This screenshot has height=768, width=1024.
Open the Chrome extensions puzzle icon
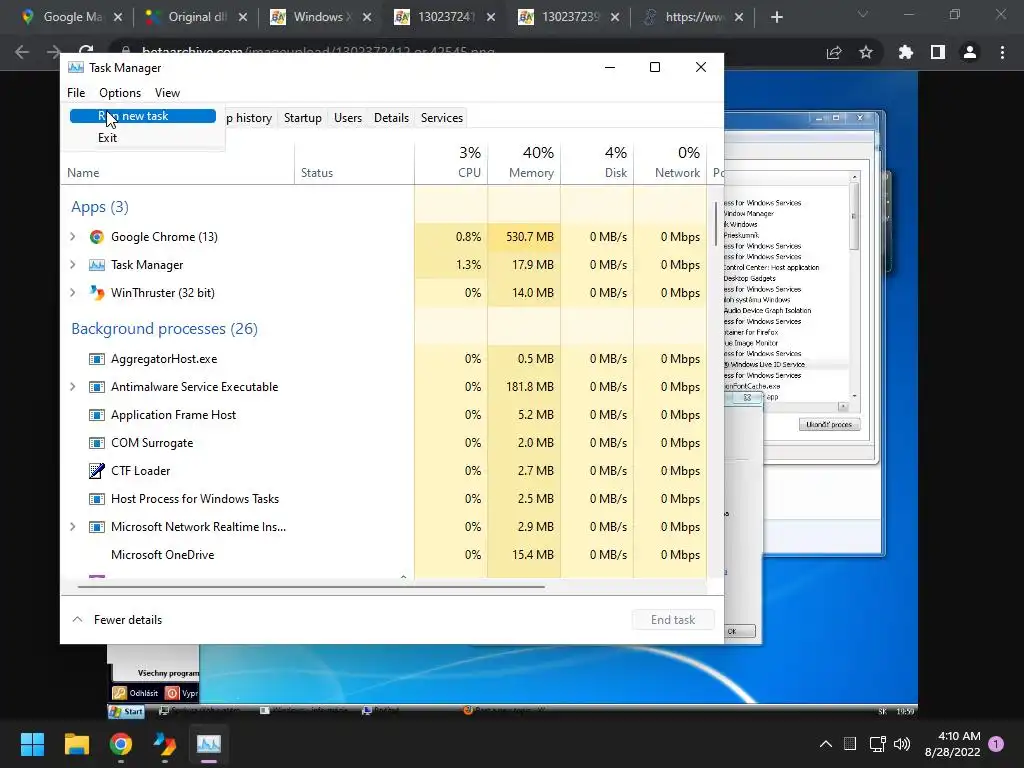(x=906, y=52)
